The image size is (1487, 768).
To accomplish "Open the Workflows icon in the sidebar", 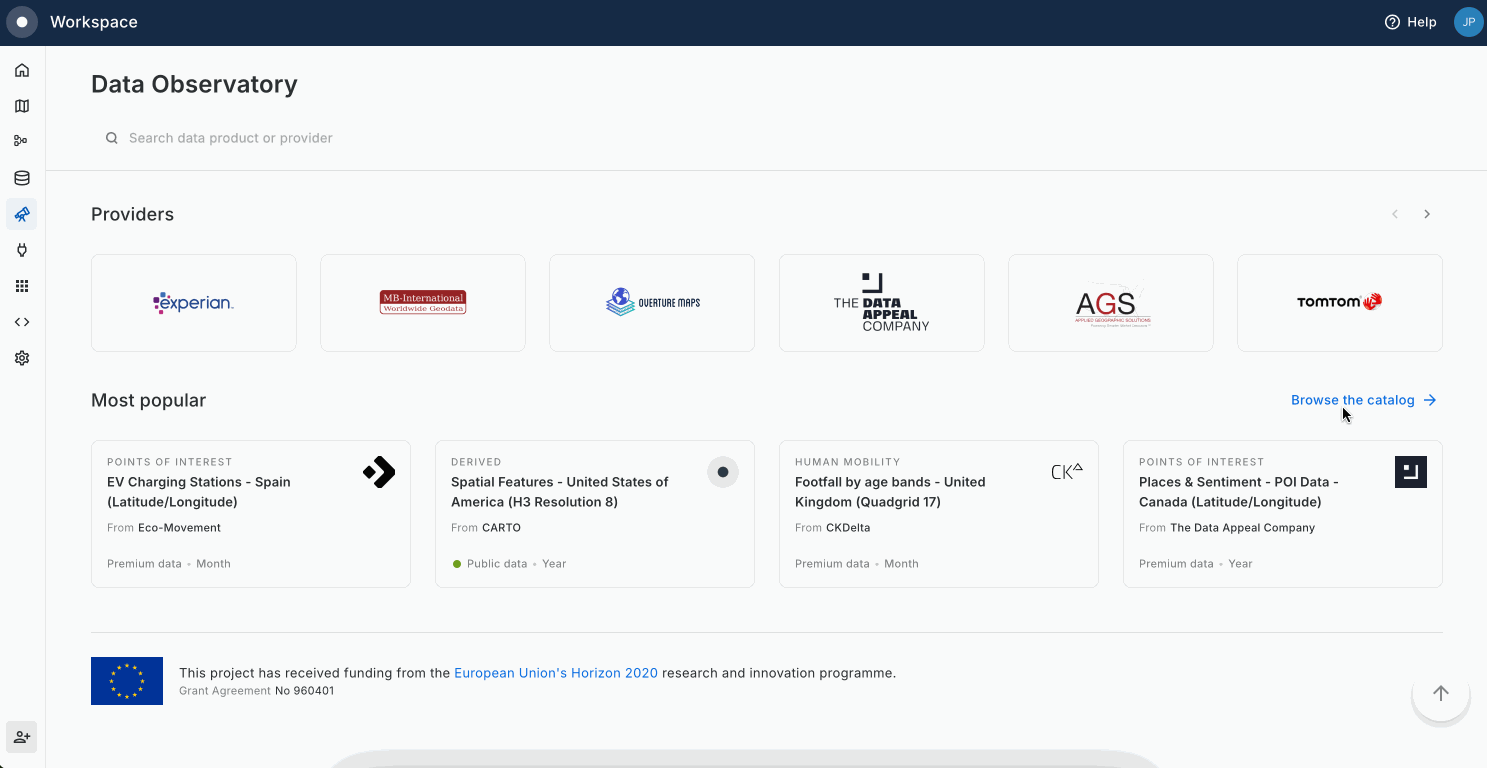I will pyautogui.click(x=22, y=141).
